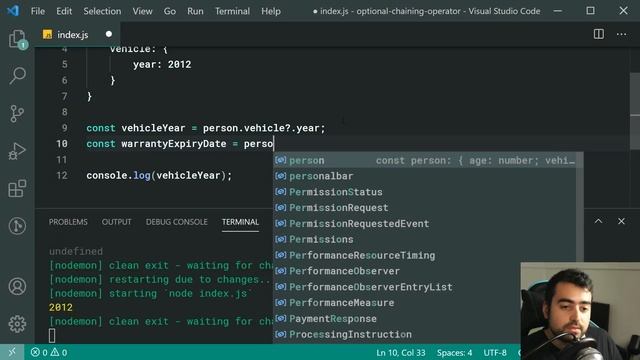Open the Help menu
This screenshot has height=360, width=640.
[271, 11]
